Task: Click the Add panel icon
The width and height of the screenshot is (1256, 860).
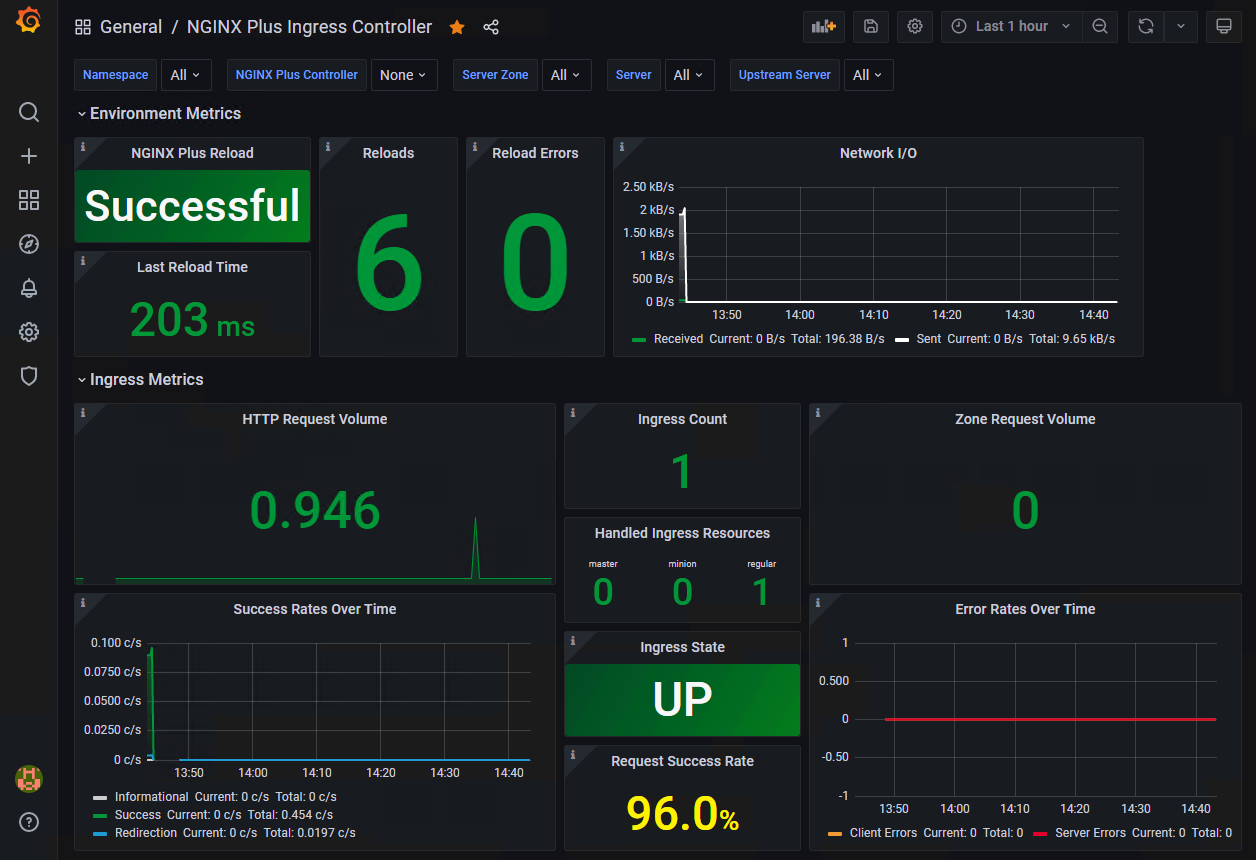Action: (x=824, y=27)
